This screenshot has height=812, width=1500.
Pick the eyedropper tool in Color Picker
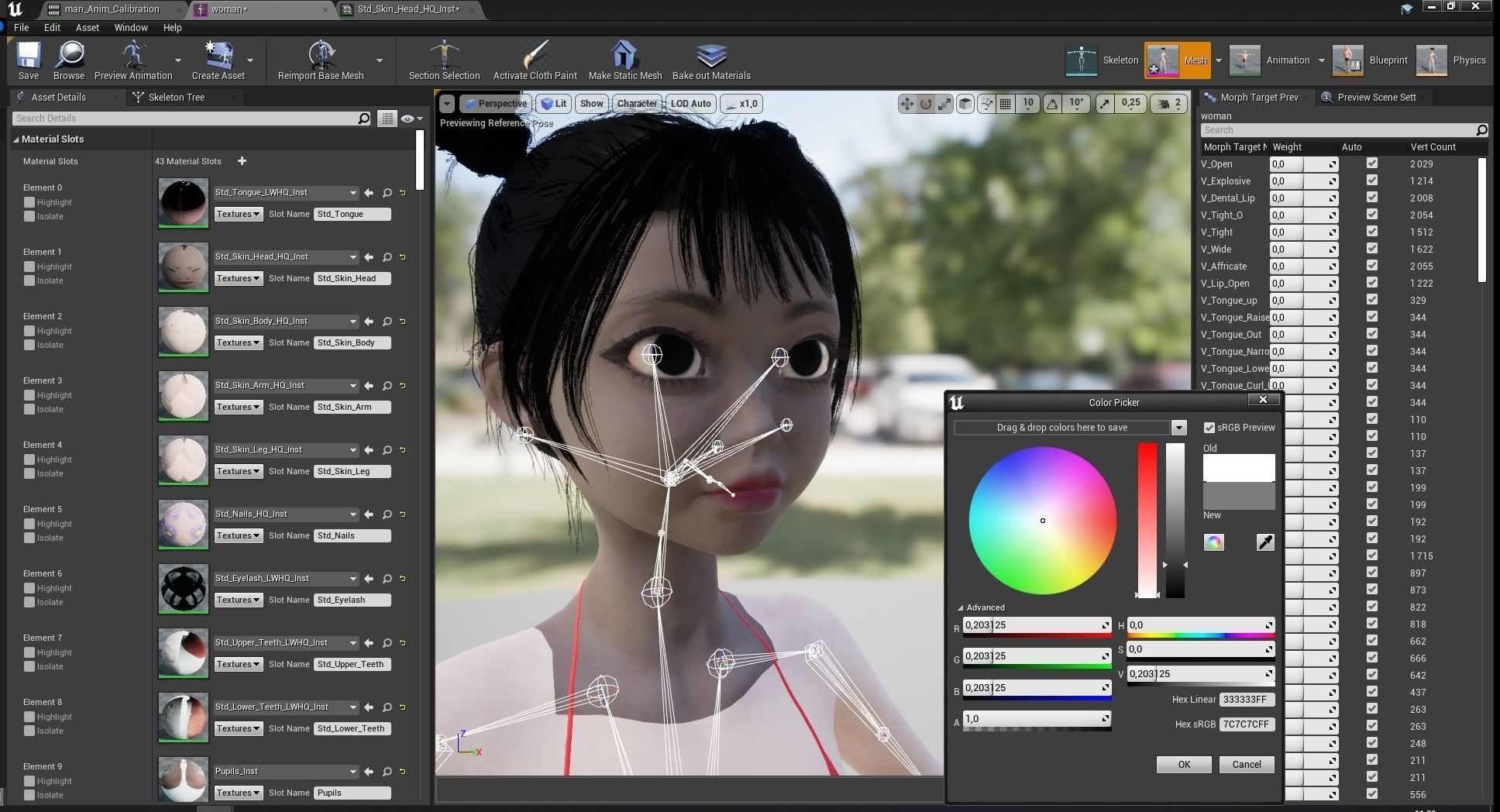tap(1264, 542)
